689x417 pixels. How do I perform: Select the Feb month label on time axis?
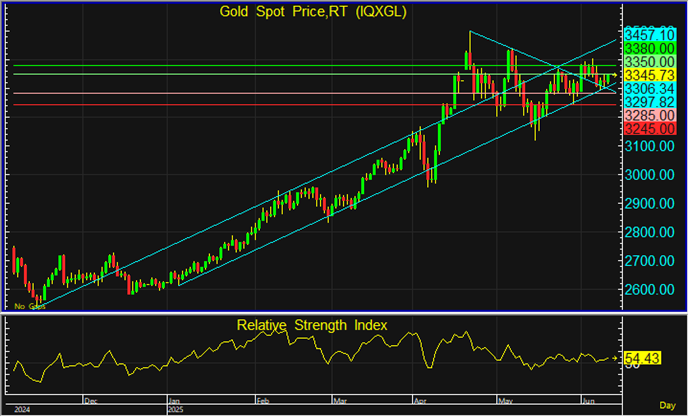(x=263, y=401)
